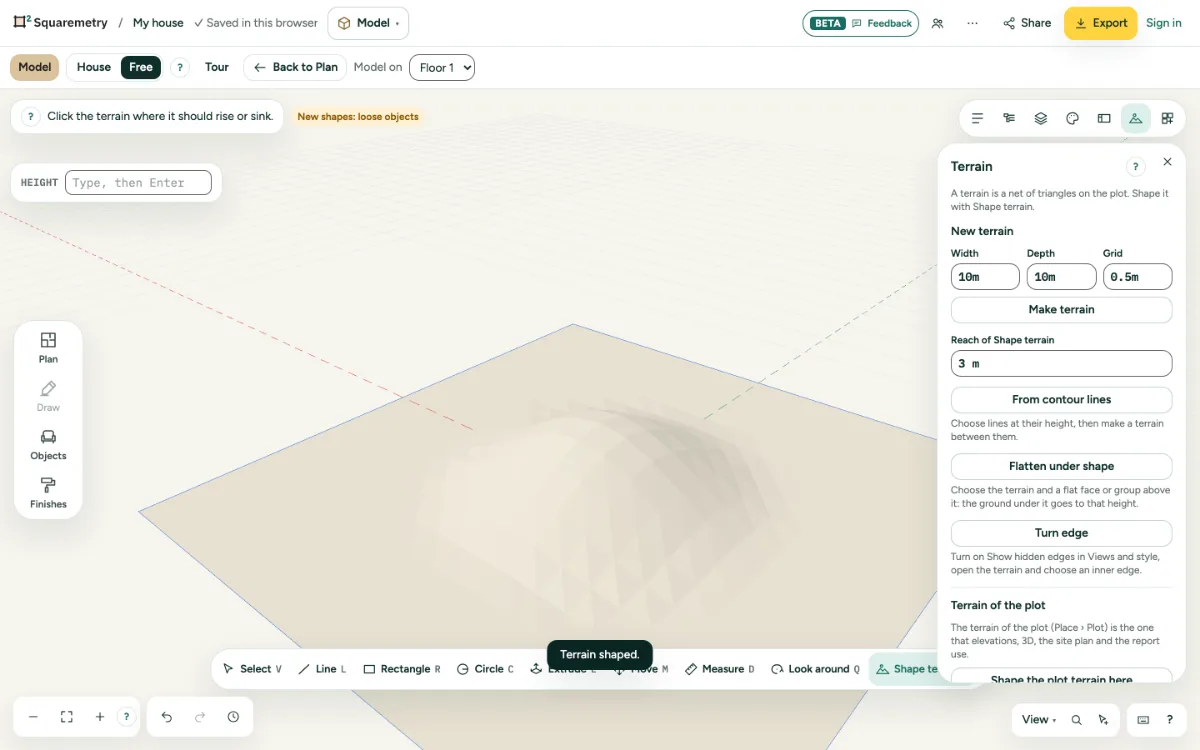The image size is (1200, 750).
Task: Expand the View menu
Action: (x=1039, y=720)
